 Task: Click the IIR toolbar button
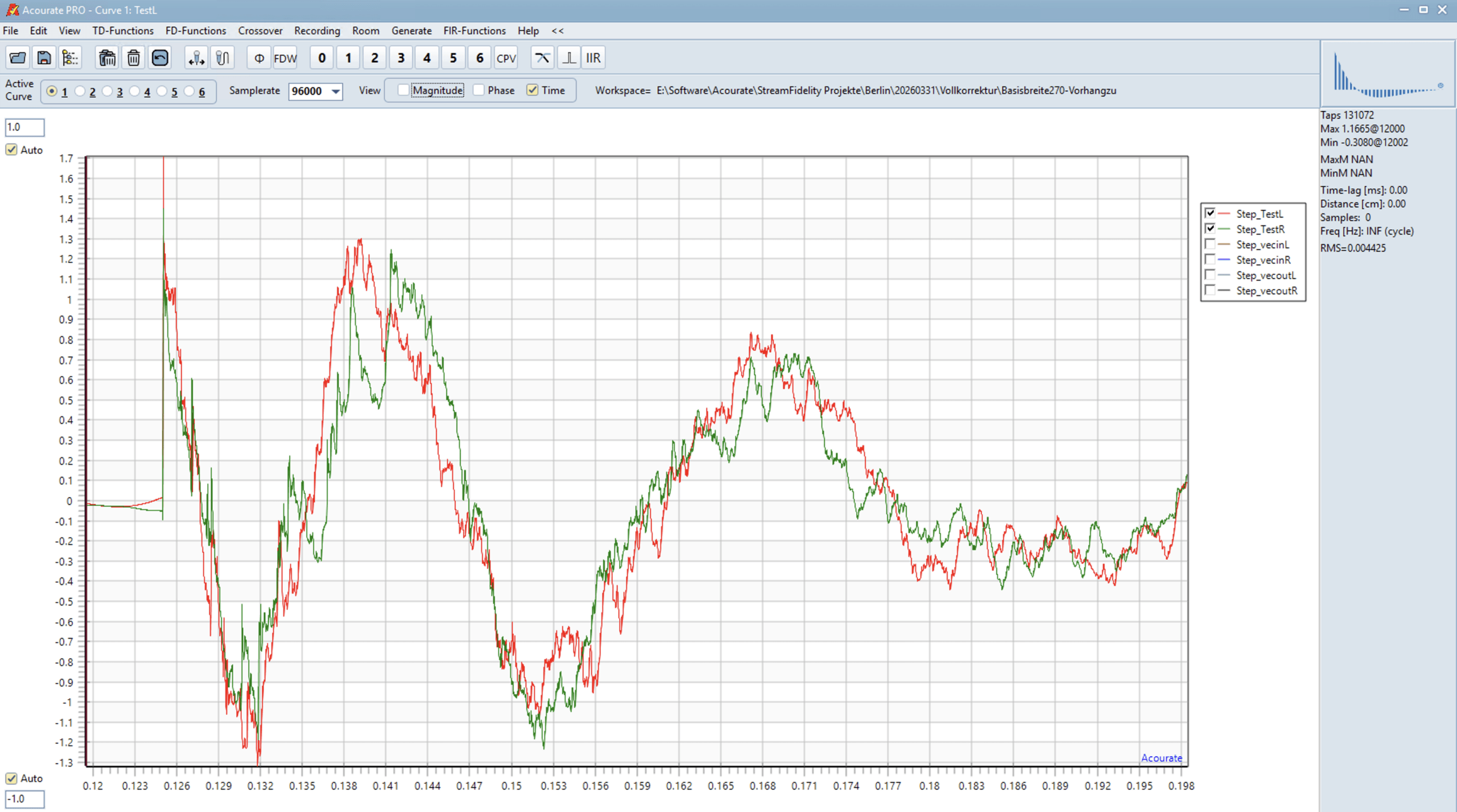coord(593,58)
